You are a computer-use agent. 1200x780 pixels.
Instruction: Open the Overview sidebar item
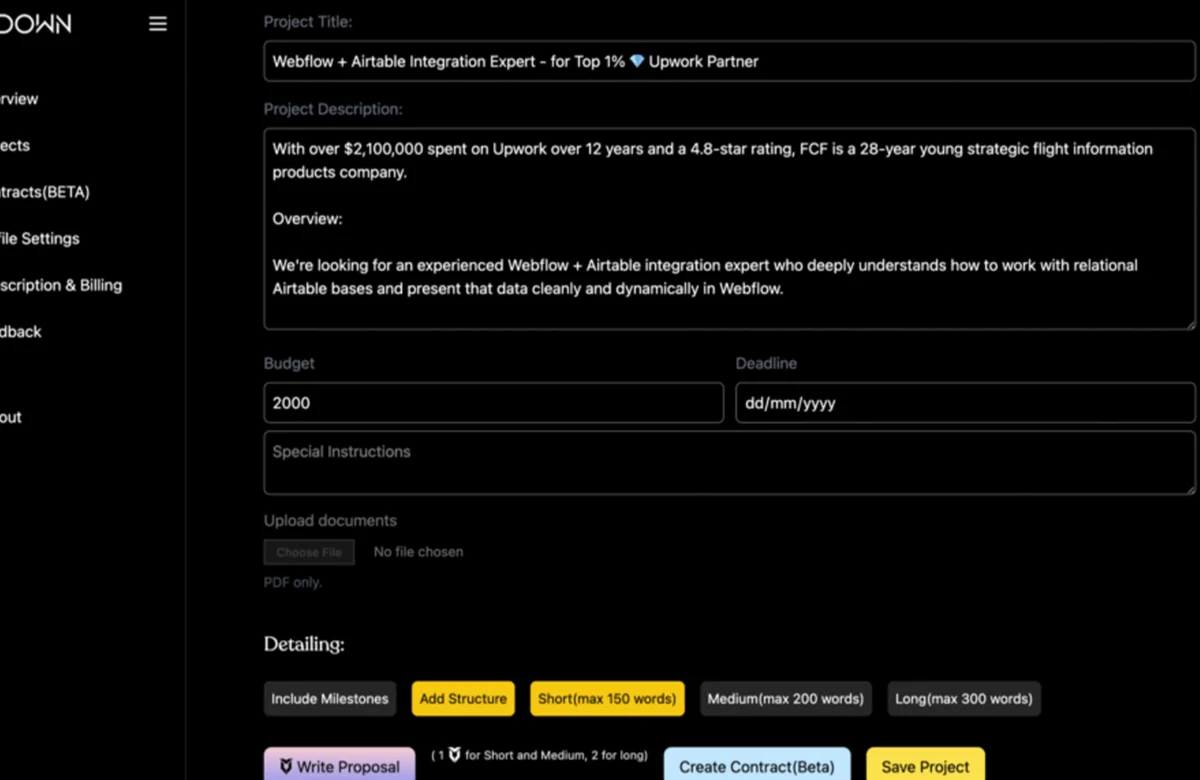pos(19,99)
